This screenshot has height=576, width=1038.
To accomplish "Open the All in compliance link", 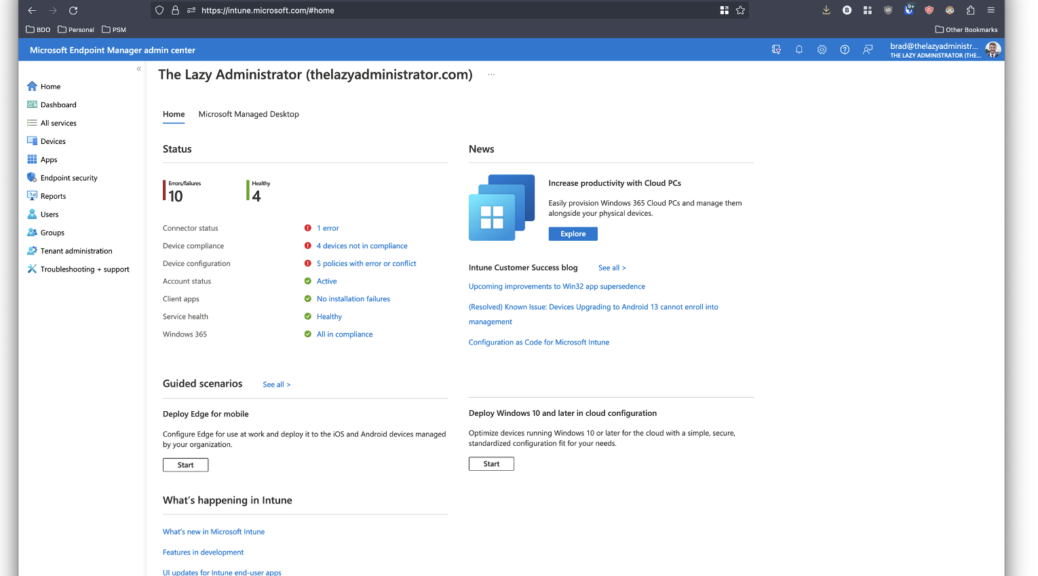I will click(344, 334).
